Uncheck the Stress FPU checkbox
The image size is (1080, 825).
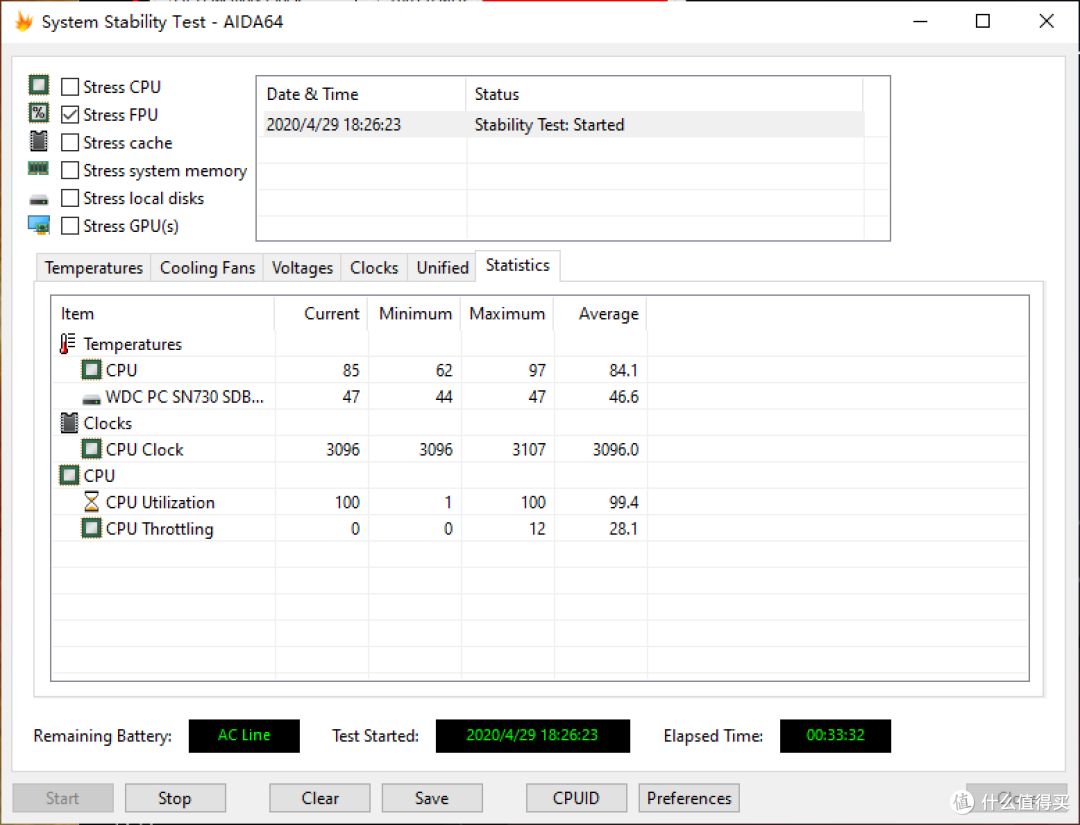click(70, 114)
